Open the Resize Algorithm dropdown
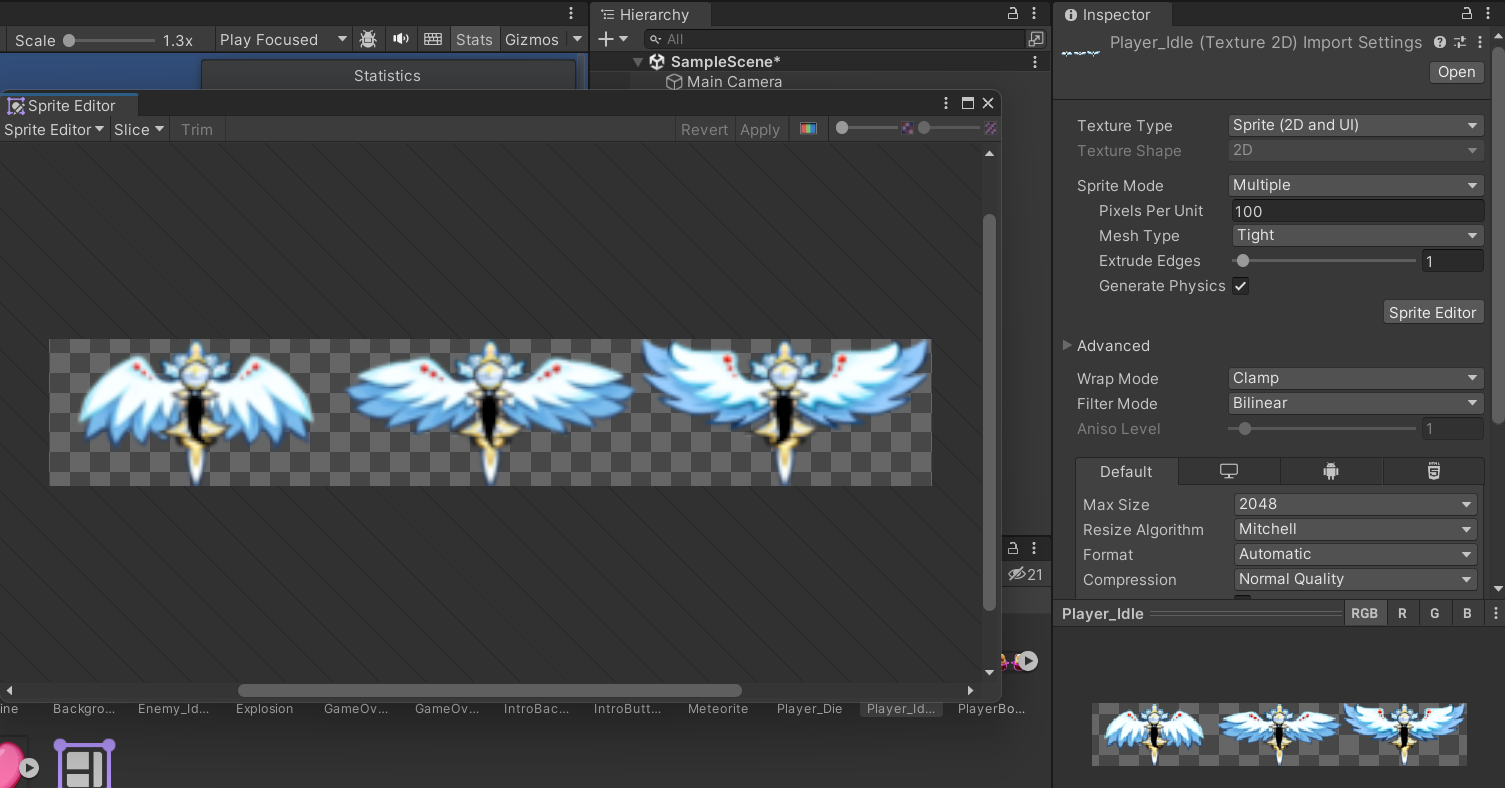 [x=1355, y=529]
